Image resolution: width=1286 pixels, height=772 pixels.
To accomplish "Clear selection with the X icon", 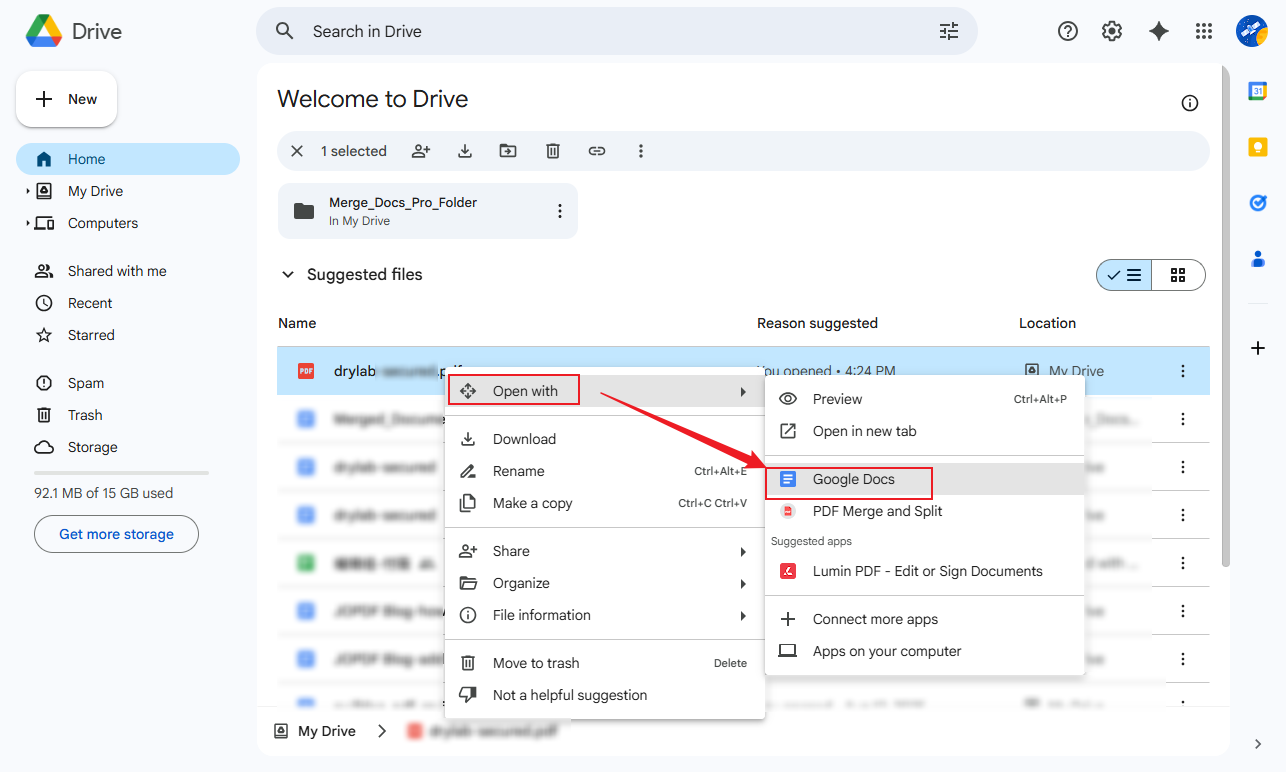I will (x=297, y=151).
